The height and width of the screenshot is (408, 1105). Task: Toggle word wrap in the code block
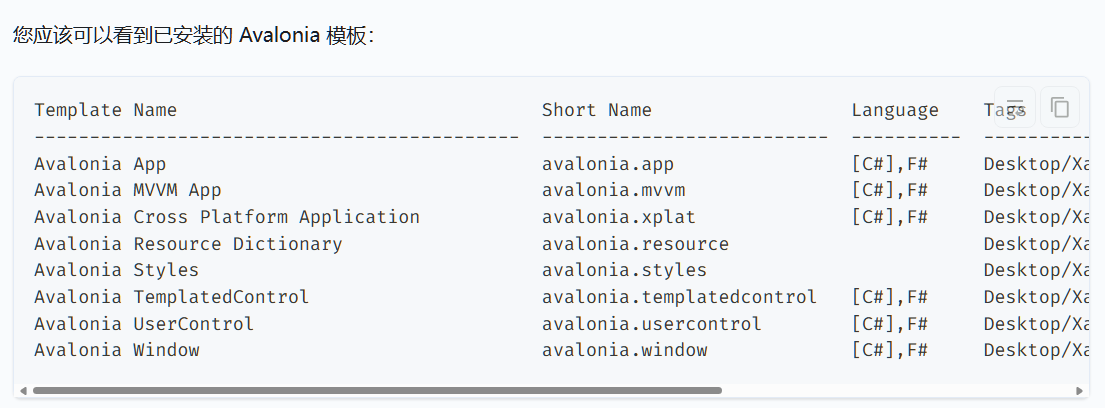pos(1015,107)
